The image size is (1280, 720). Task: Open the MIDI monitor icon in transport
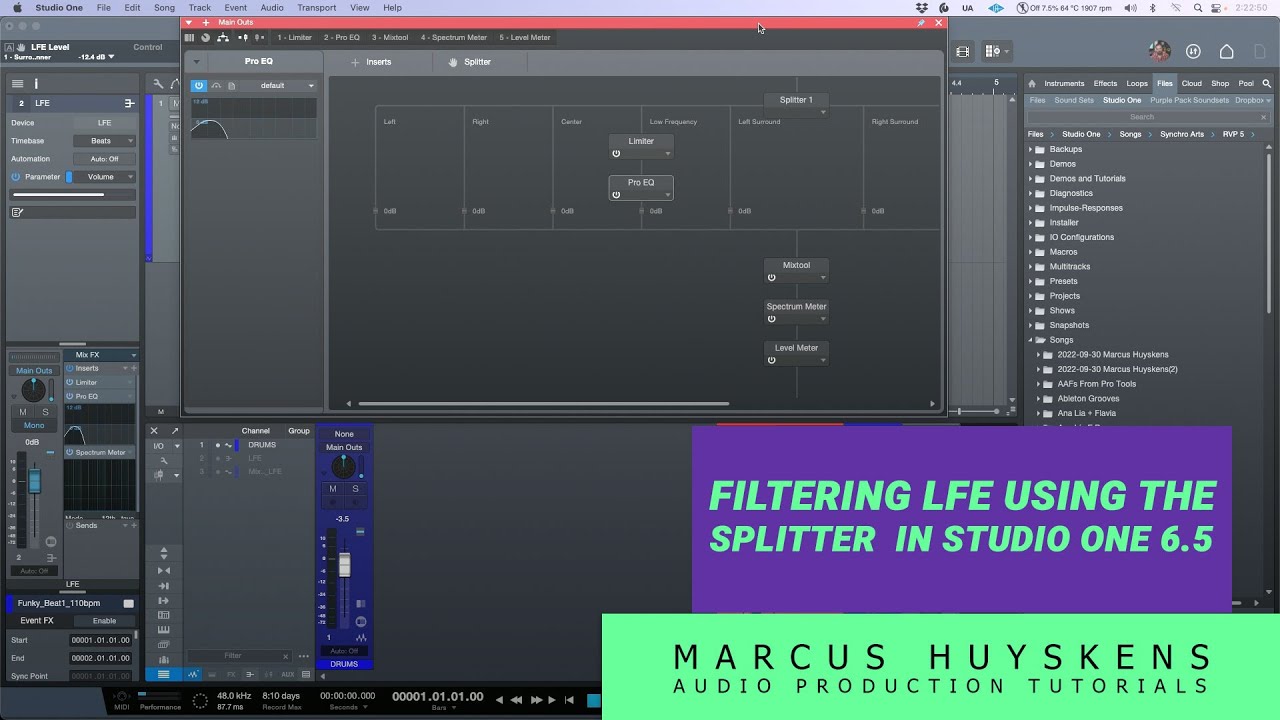122,697
